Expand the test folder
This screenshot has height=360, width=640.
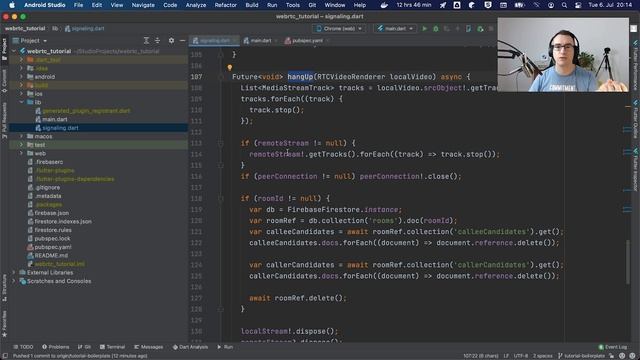coord(22,145)
